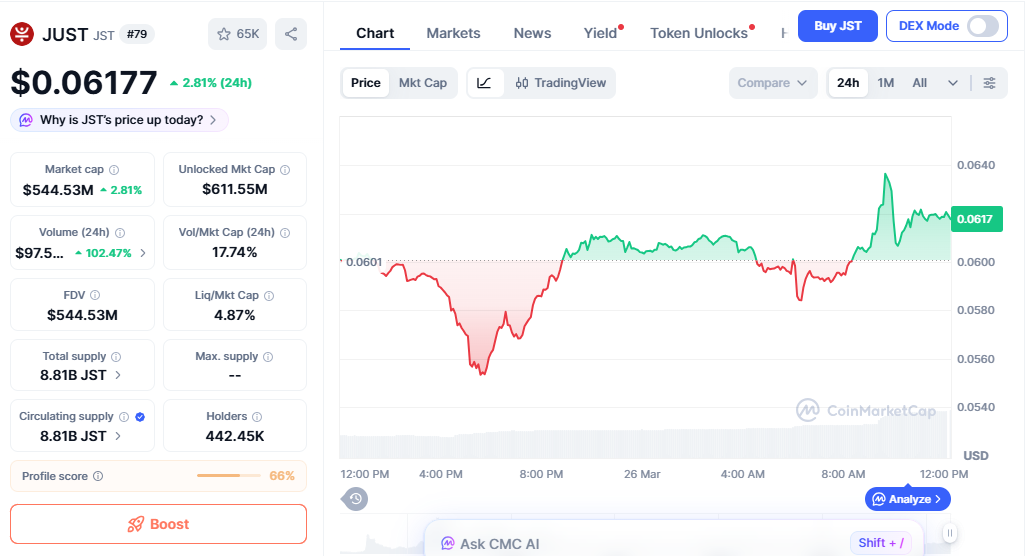
Task: Switch to line chart icon
Action: click(485, 83)
